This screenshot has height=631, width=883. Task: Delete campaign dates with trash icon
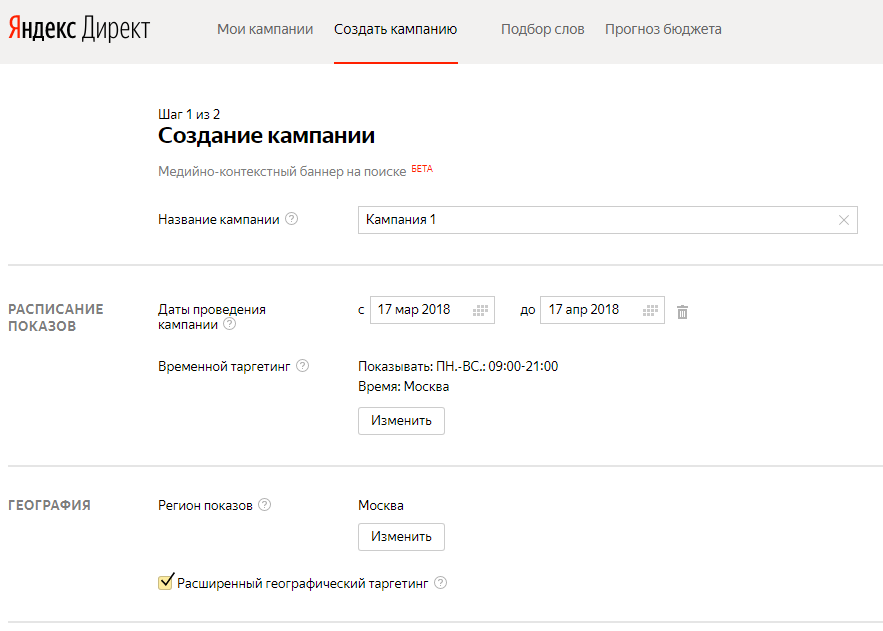coord(683,311)
